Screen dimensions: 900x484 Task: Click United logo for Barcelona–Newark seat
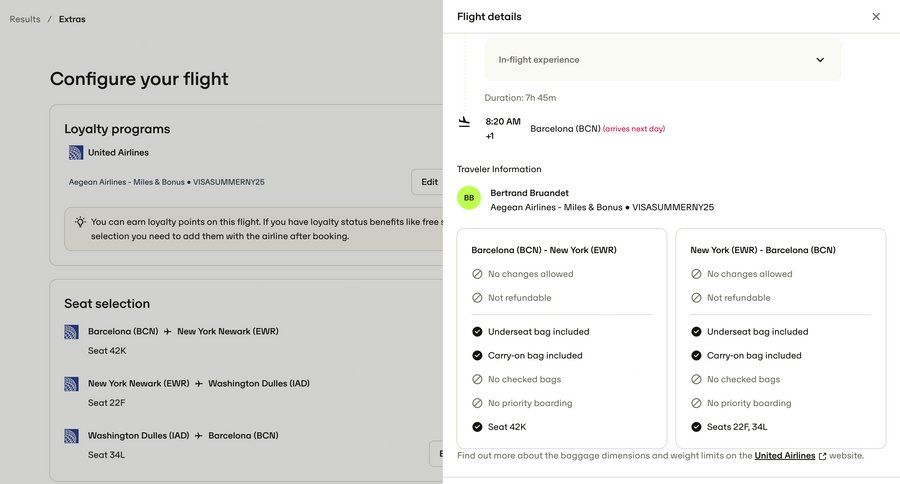pyautogui.click(x=72, y=332)
